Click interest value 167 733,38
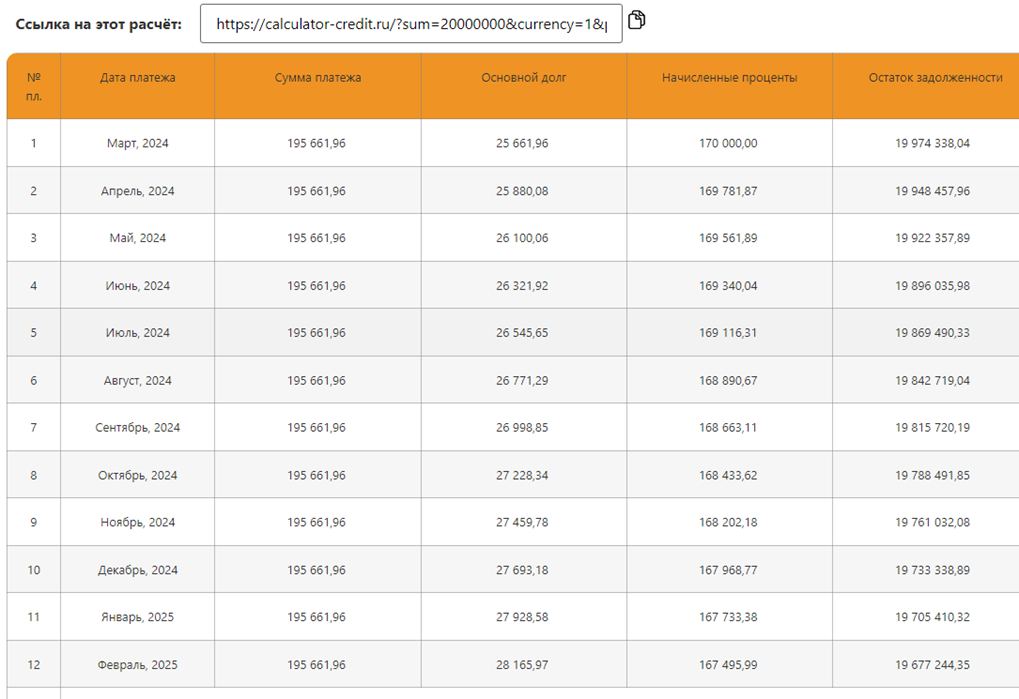The image size is (1019, 699). click(x=728, y=617)
